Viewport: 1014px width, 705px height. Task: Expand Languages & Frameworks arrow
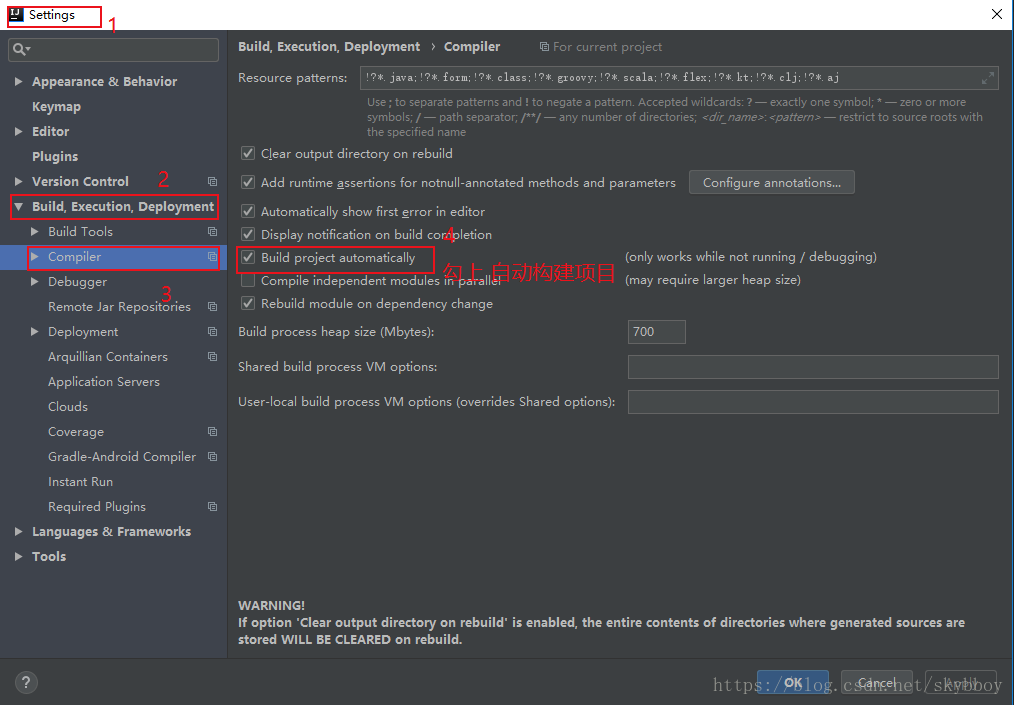point(19,532)
